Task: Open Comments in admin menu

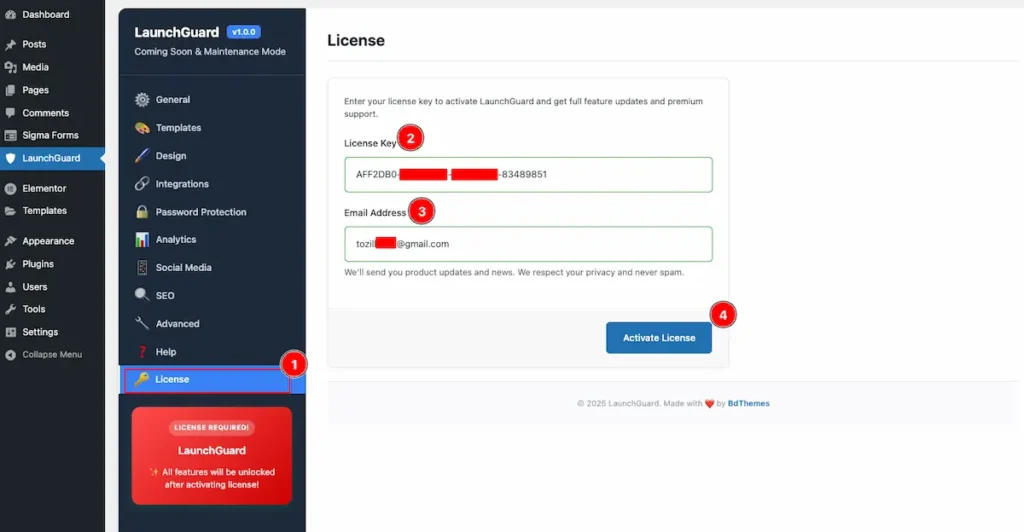Action: pyautogui.click(x=52, y=113)
